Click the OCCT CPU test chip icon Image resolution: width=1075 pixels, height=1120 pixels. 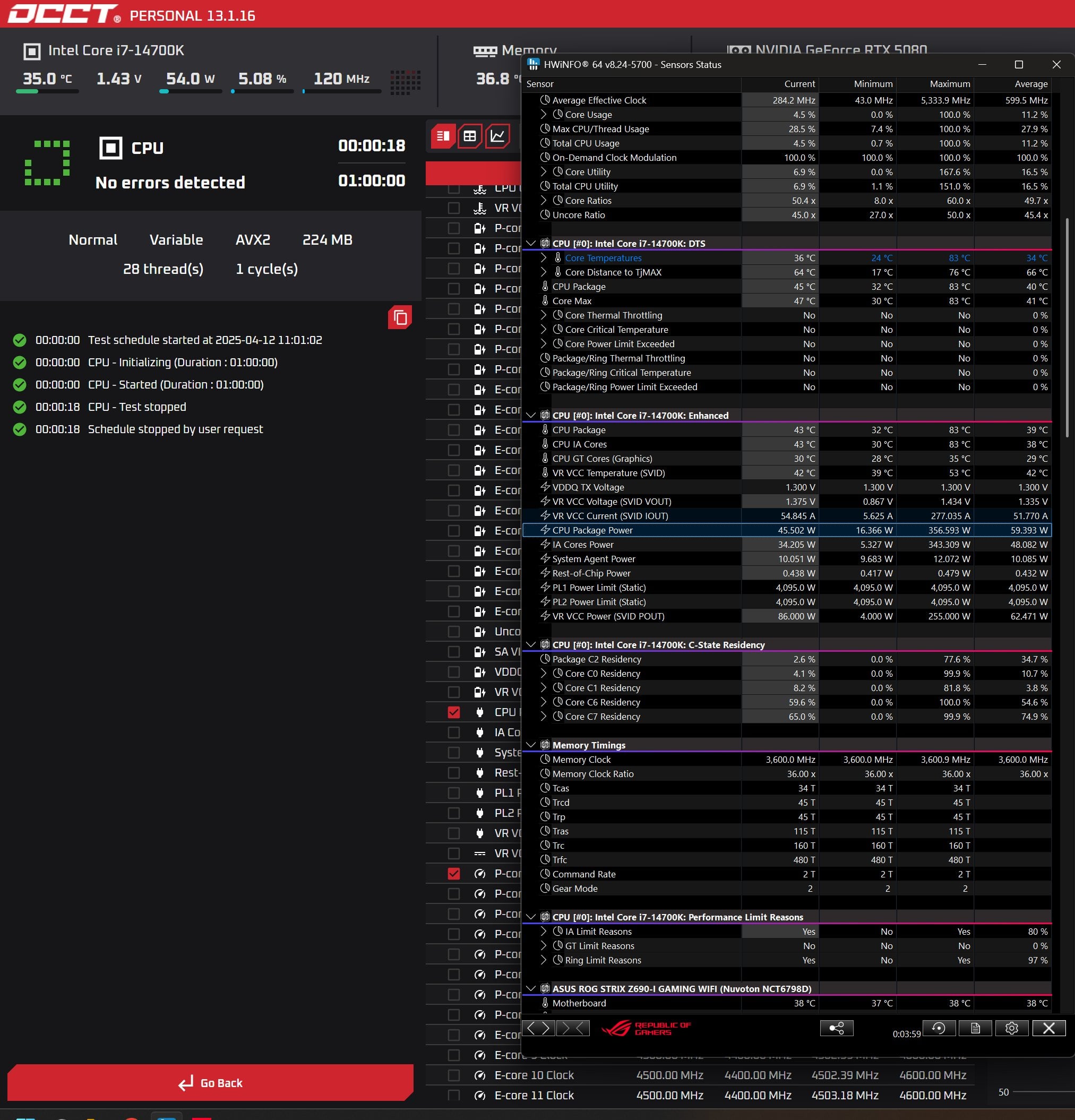[111, 148]
